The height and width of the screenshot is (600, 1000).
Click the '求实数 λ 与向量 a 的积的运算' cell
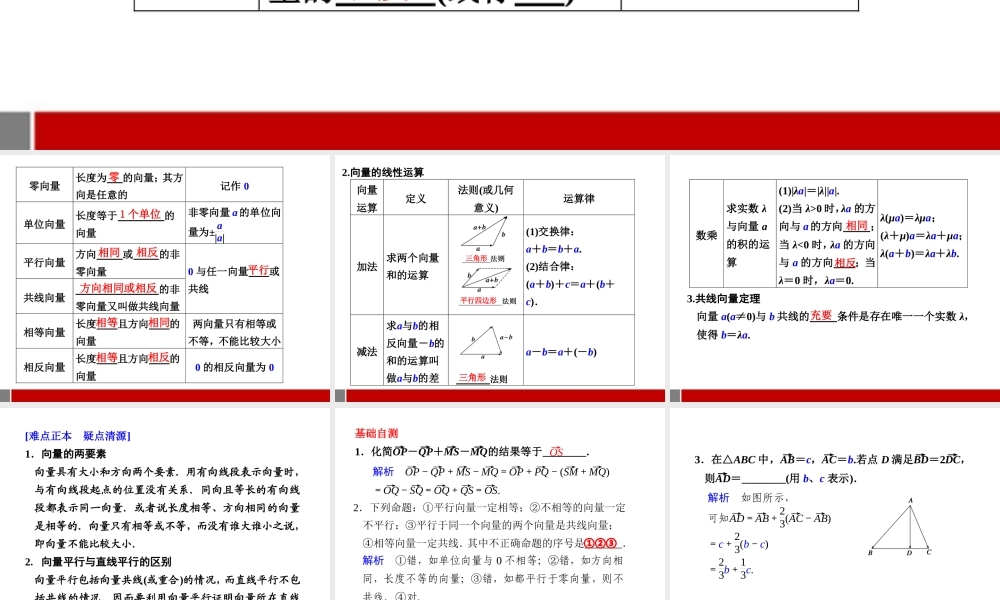tap(749, 235)
